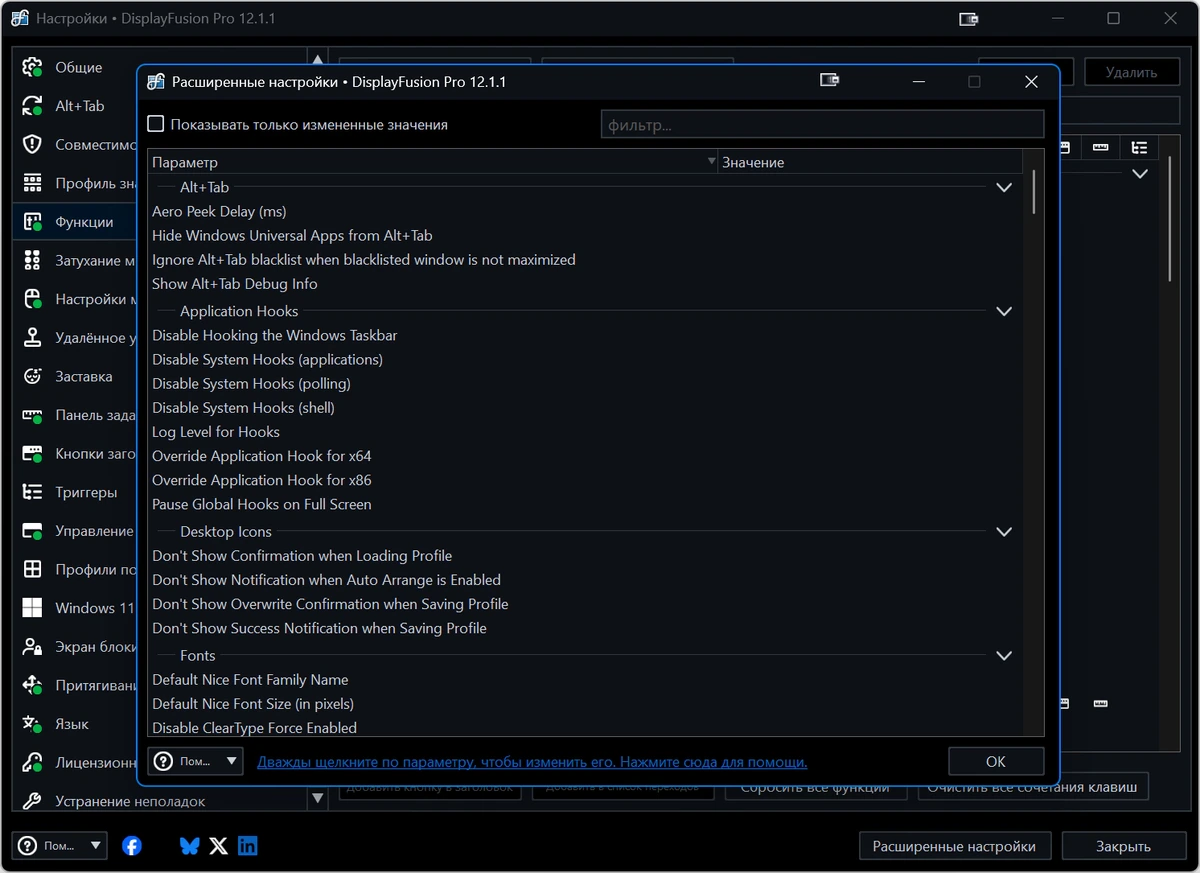The height and width of the screenshot is (873, 1200).
Task: Click the Удалить button
Action: 1132,72
